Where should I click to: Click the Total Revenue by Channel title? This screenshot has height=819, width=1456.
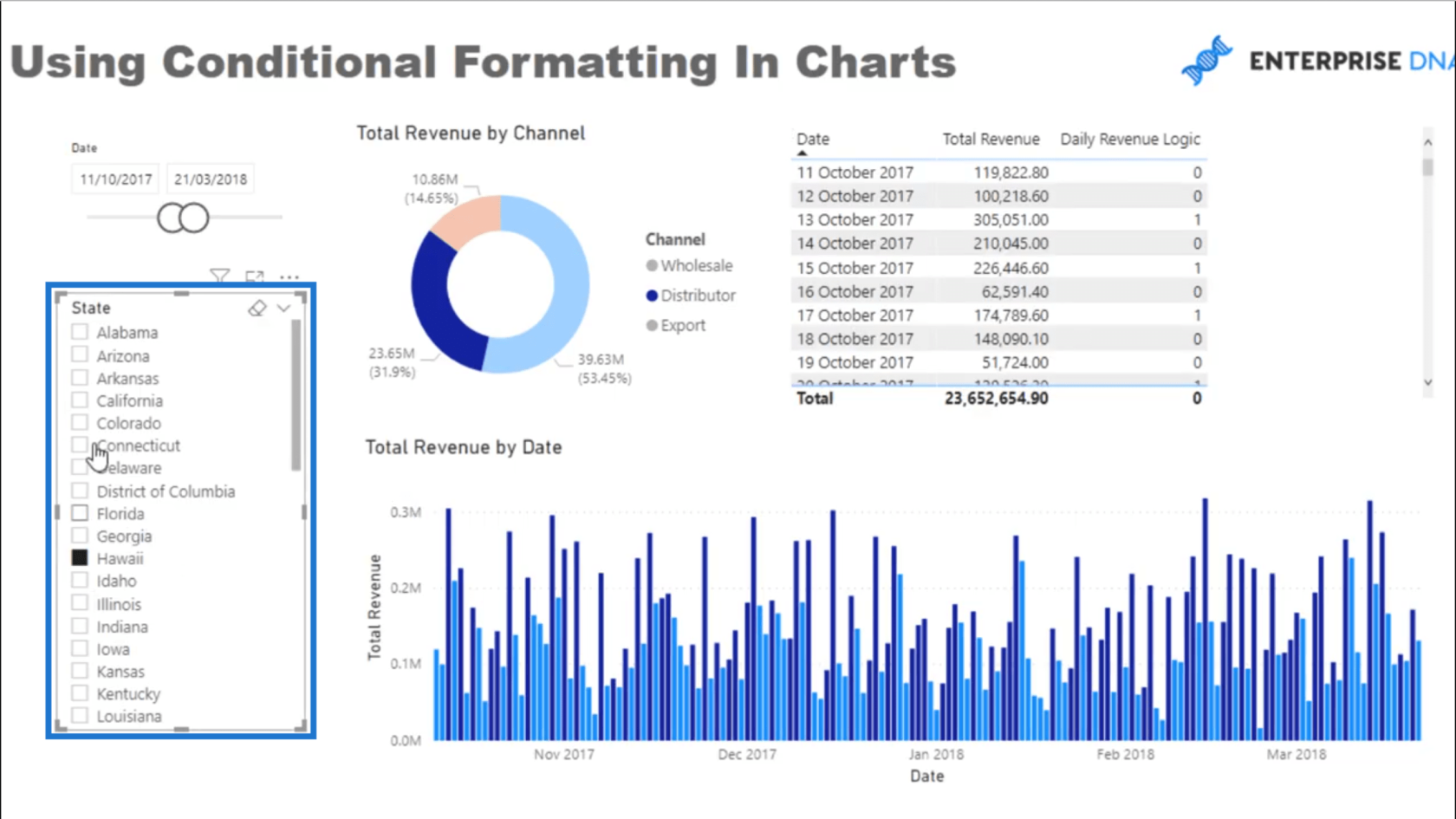[x=471, y=133]
